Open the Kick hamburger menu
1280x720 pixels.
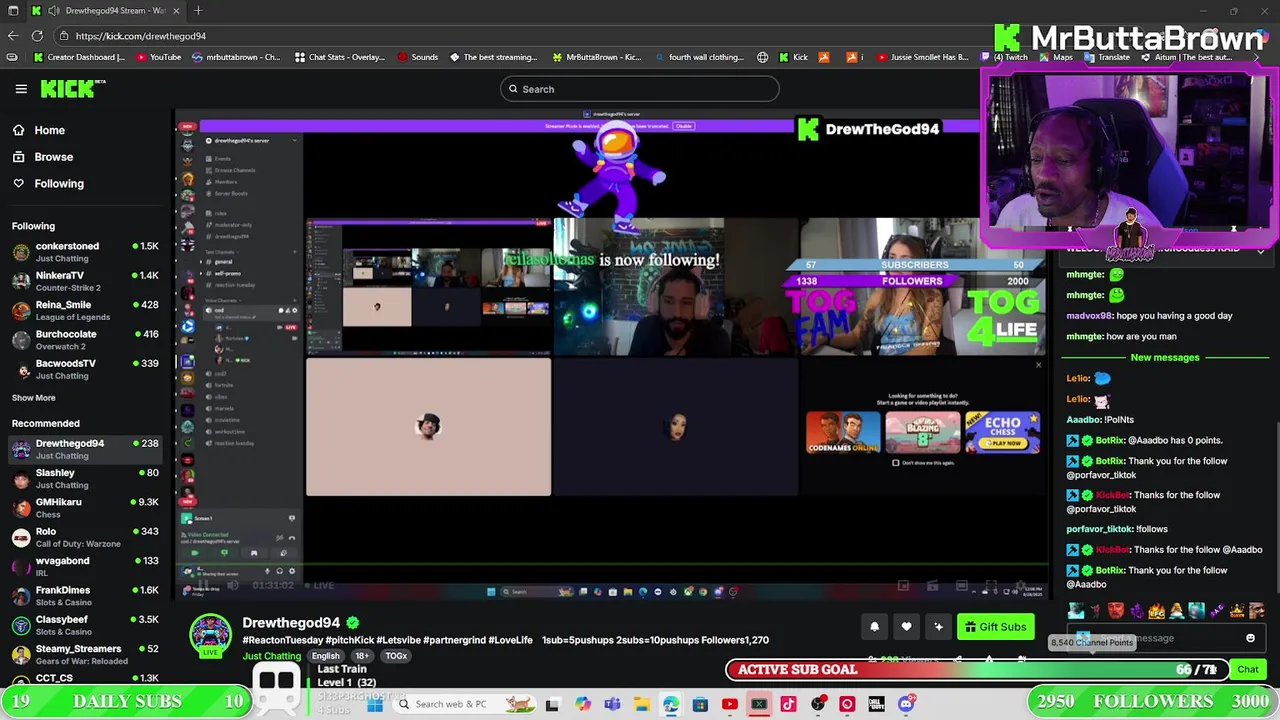point(21,89)
